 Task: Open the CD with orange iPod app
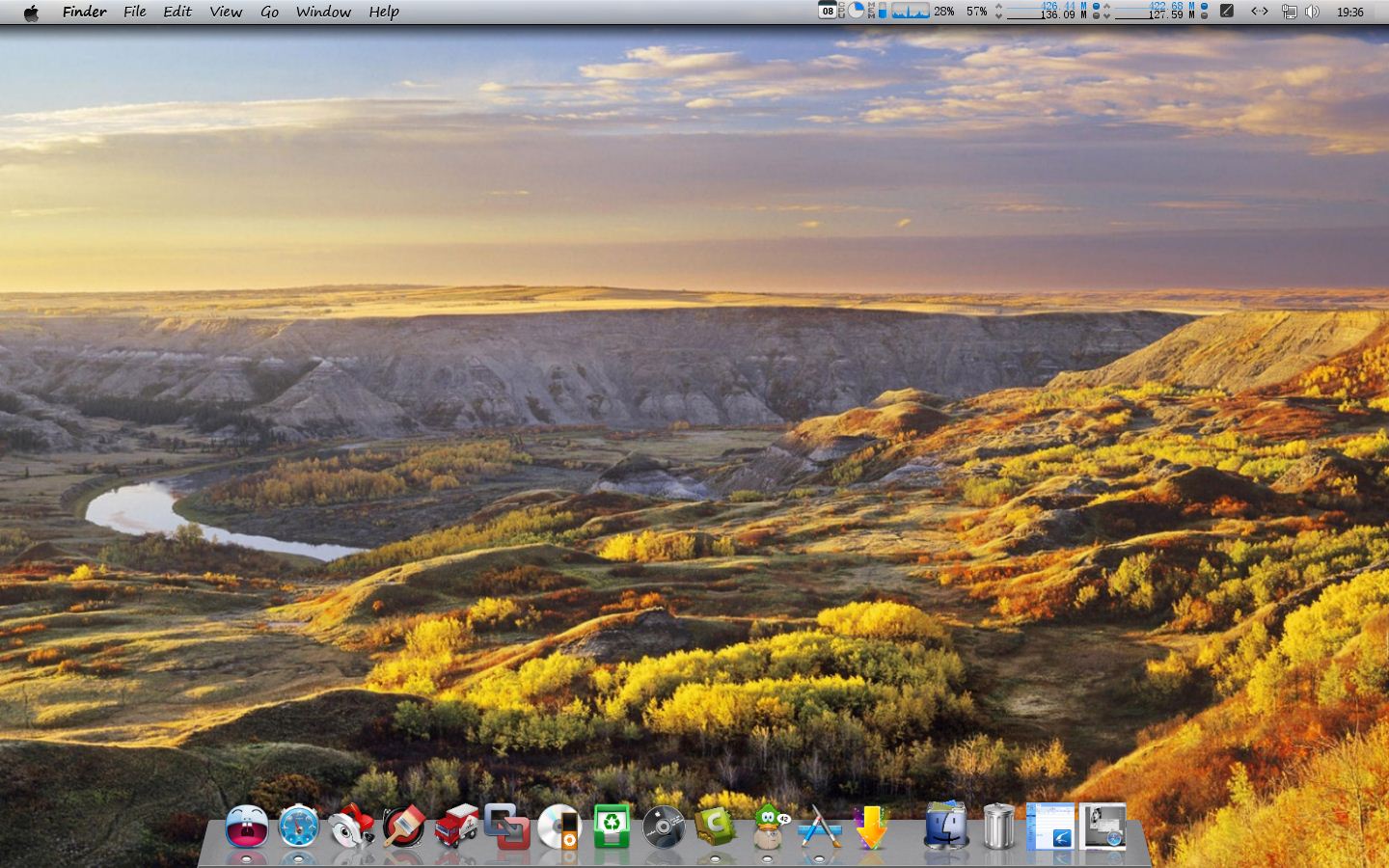coord(559,827)
